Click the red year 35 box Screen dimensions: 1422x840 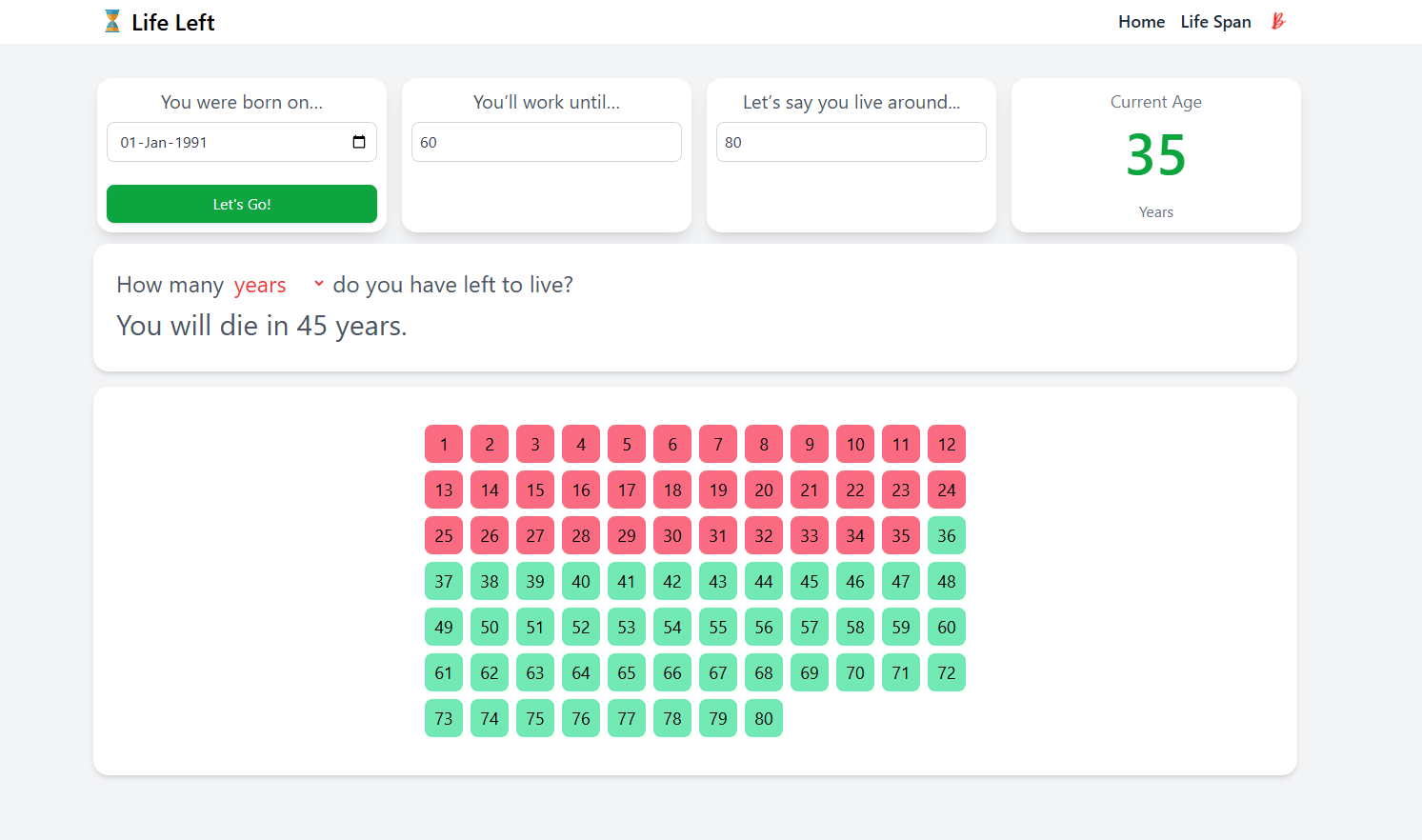tap(901, 536)
